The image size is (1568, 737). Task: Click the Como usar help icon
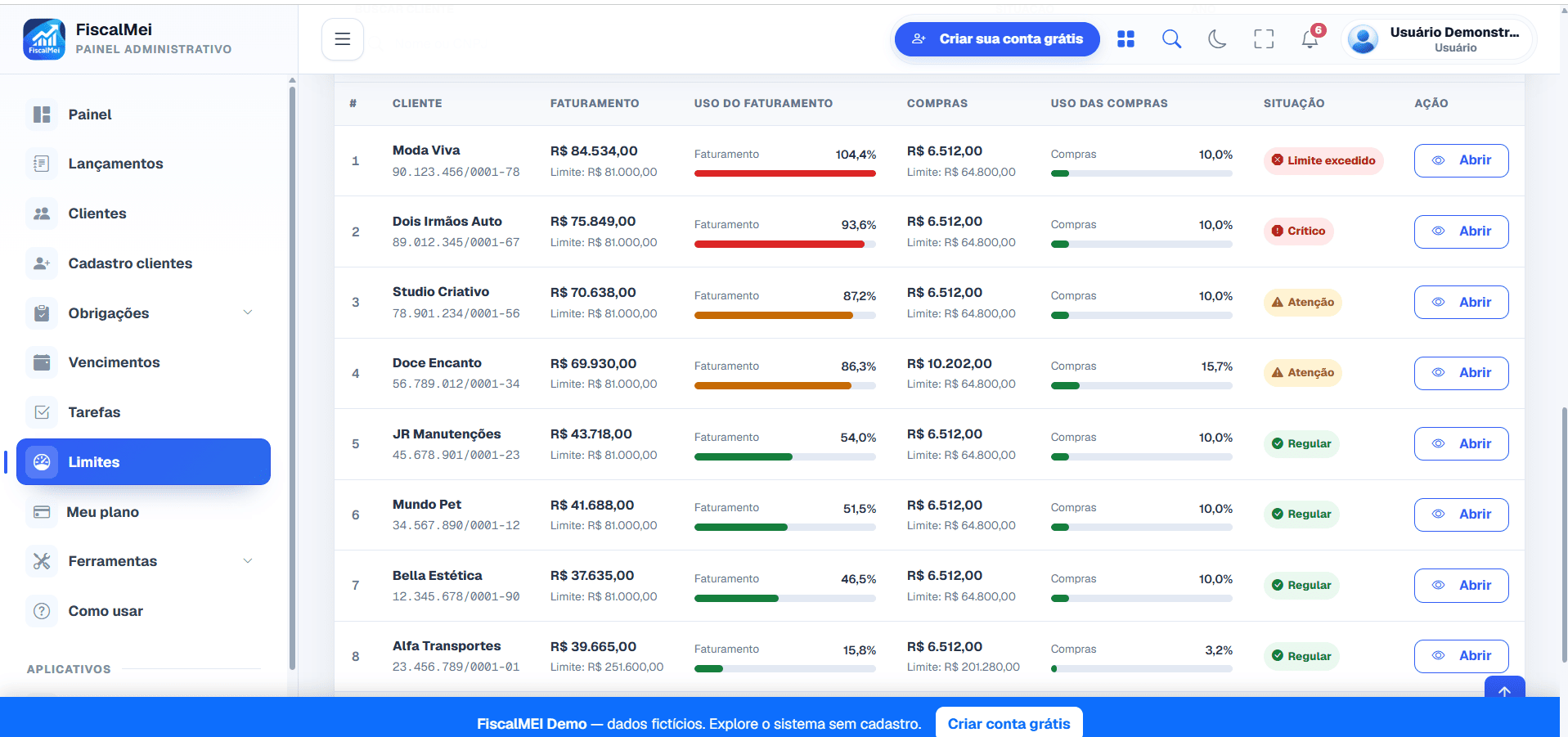tap(42, 611)
